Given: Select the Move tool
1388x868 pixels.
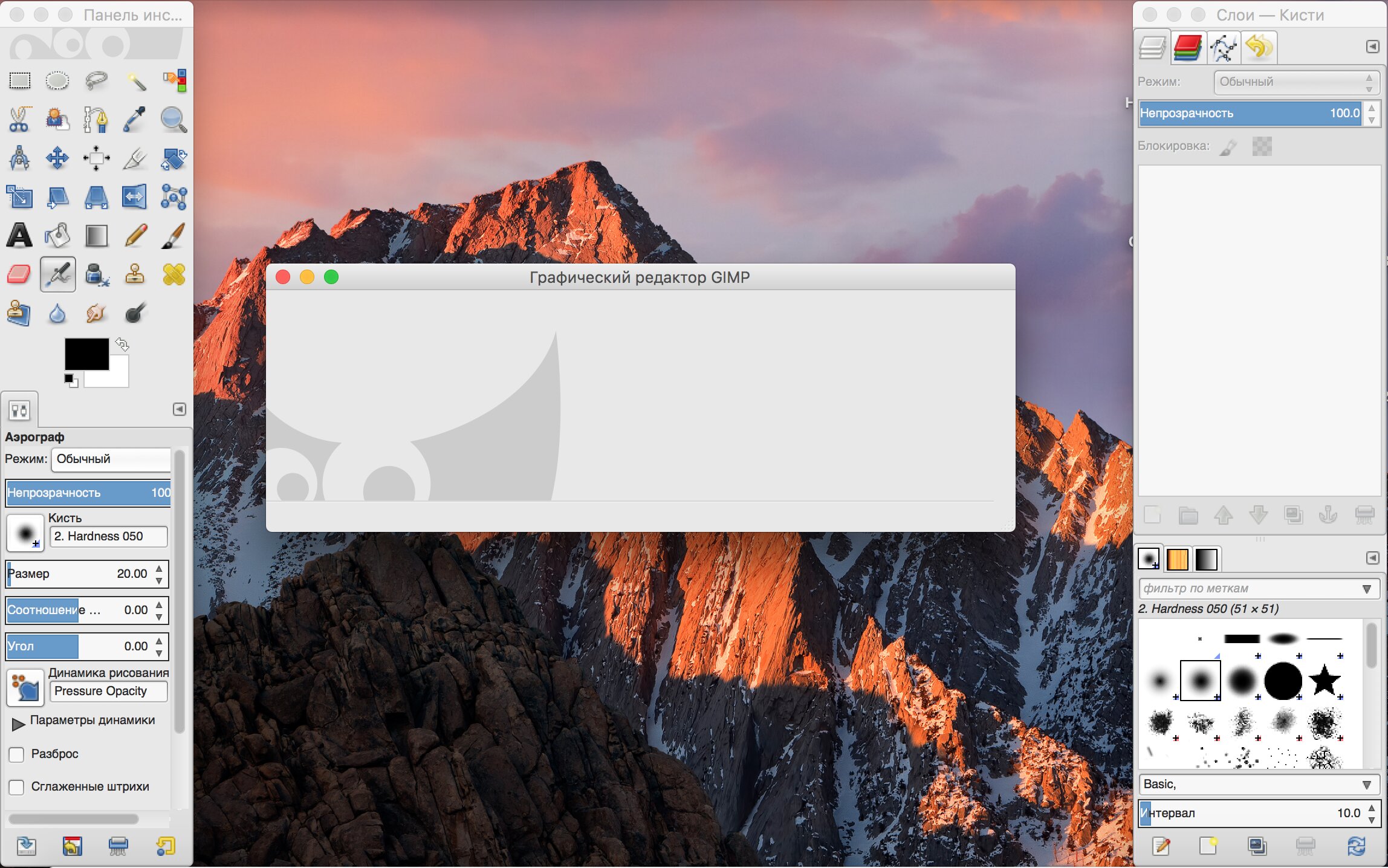Looking at the screenshot, I should tap(57, 158).
